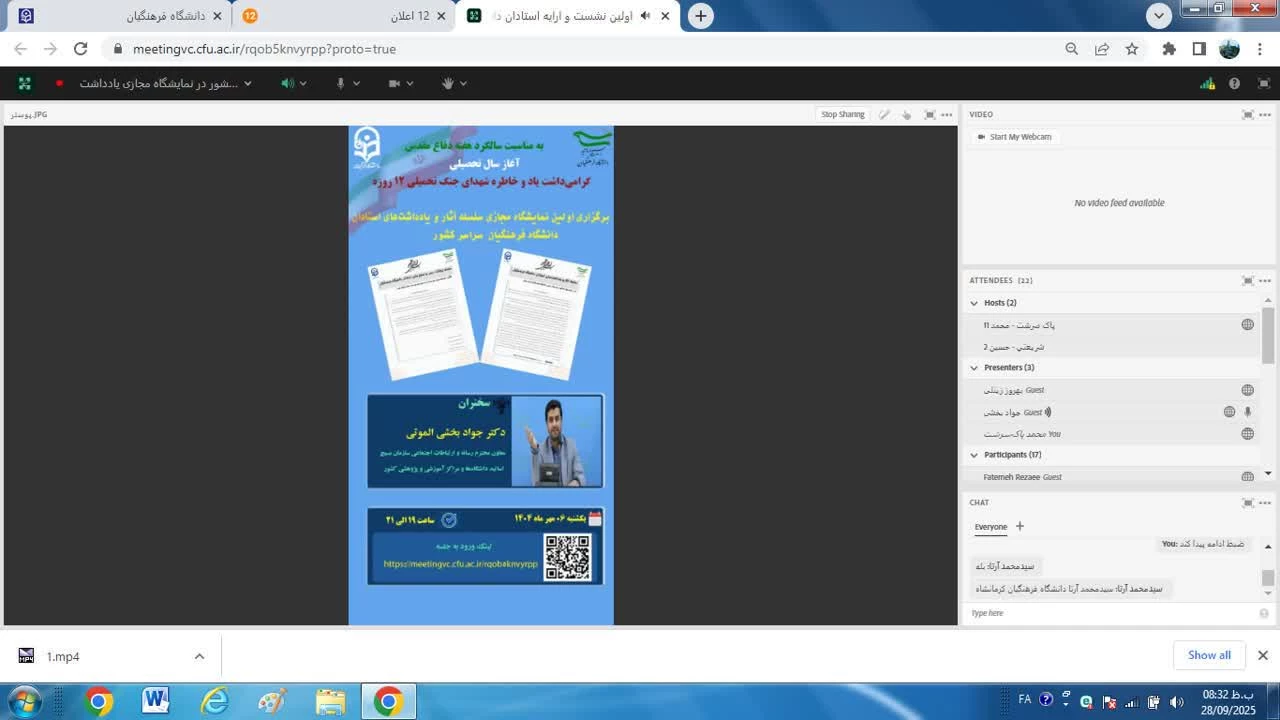Click the raise hand icon
This screenshot has height=720, width=1280.
tap(448, 83)
